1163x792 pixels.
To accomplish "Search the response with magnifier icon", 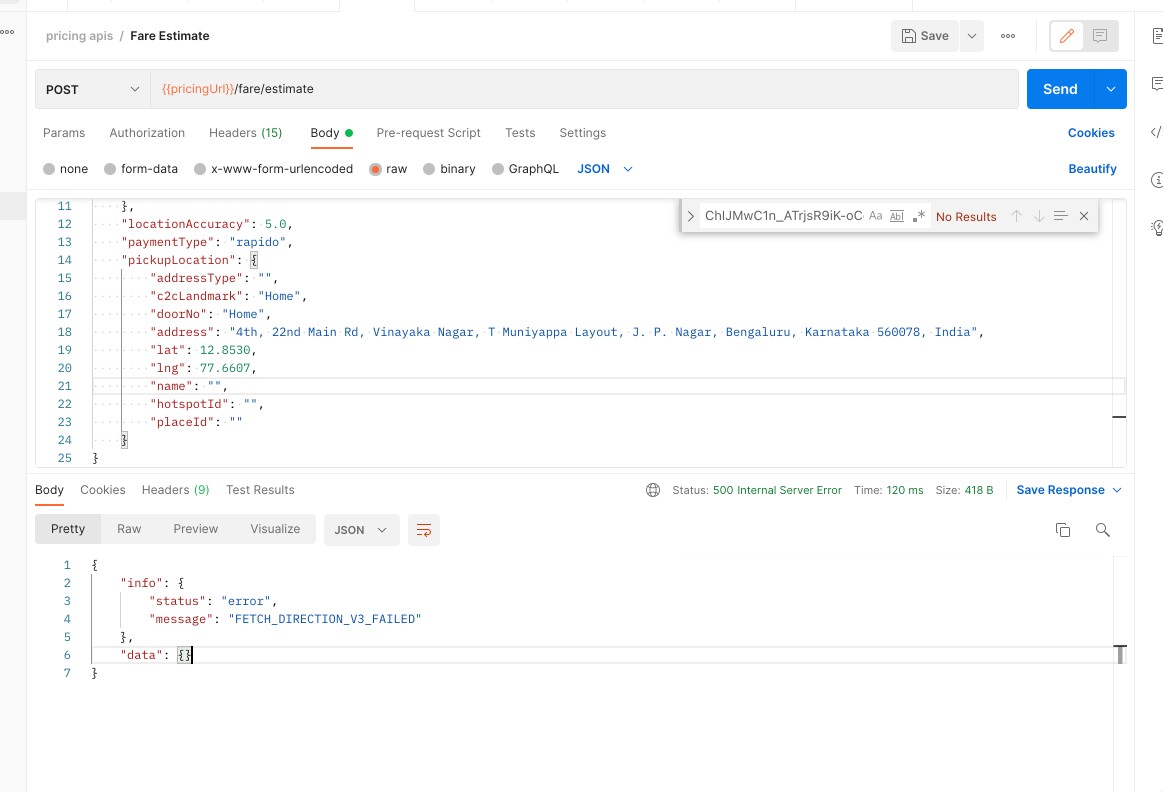I will pos(1103,530).
